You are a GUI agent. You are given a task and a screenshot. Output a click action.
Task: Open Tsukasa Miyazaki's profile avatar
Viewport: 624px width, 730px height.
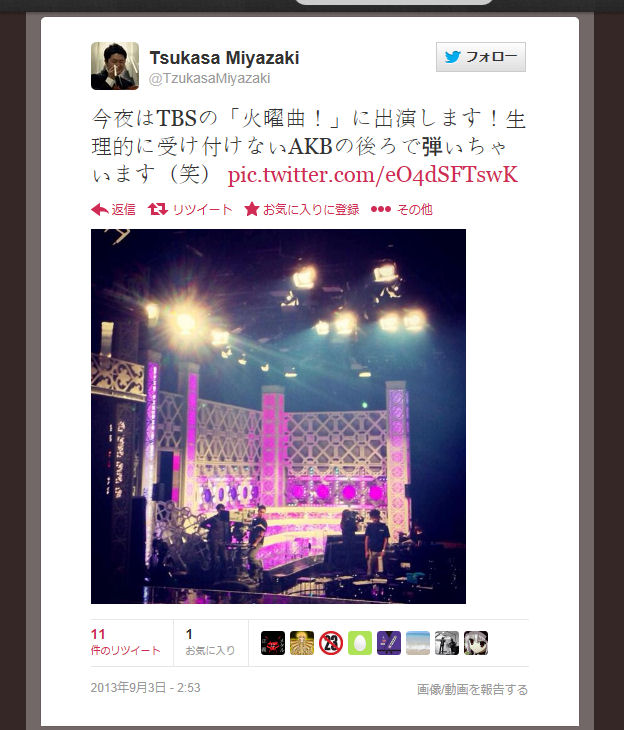pos(115,66)
